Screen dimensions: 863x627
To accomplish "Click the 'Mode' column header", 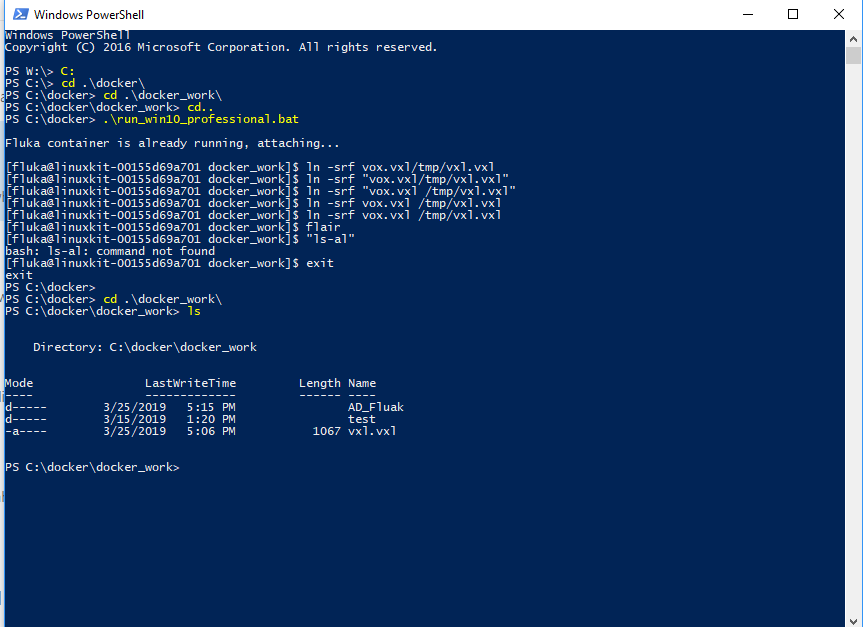I will click(19, 383).
